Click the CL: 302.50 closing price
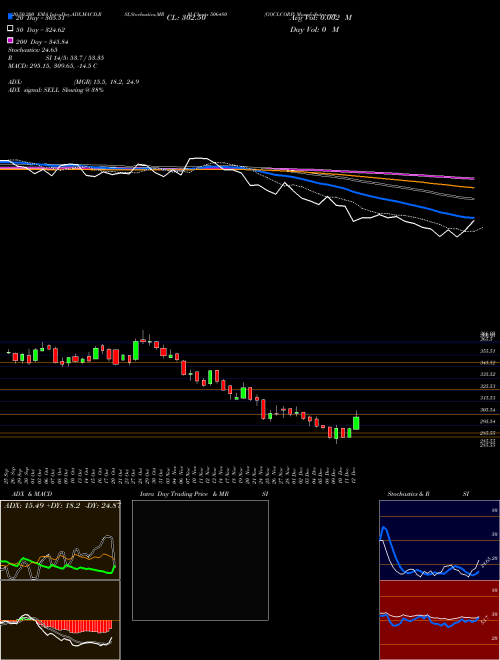The height and width of the screenshot is (660, 500). (186, 18)
